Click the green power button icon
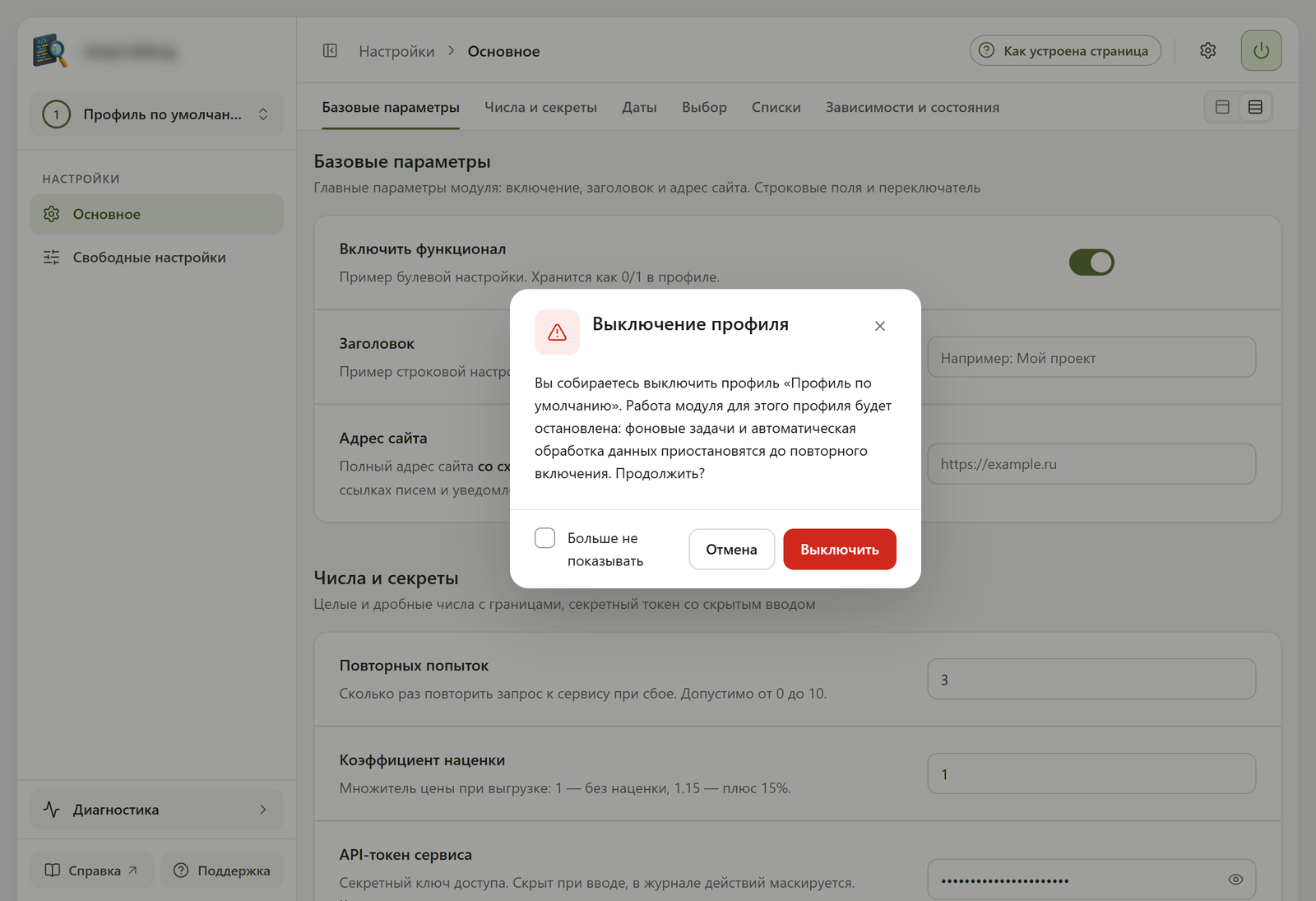 (x=1261, y=51)
